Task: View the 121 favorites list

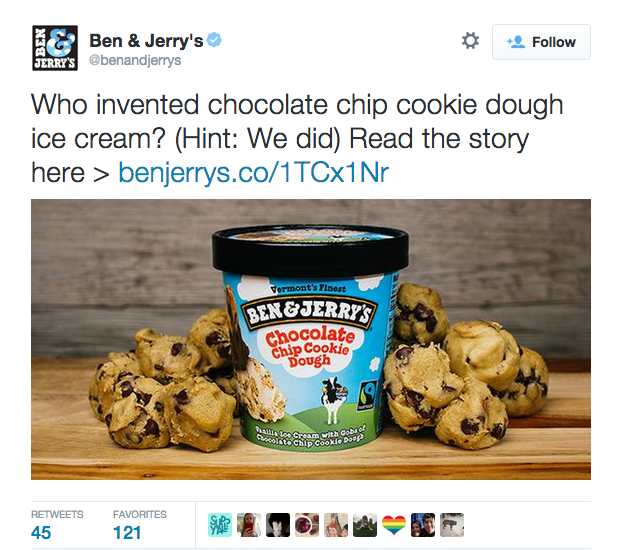Action: coord(139,525)
